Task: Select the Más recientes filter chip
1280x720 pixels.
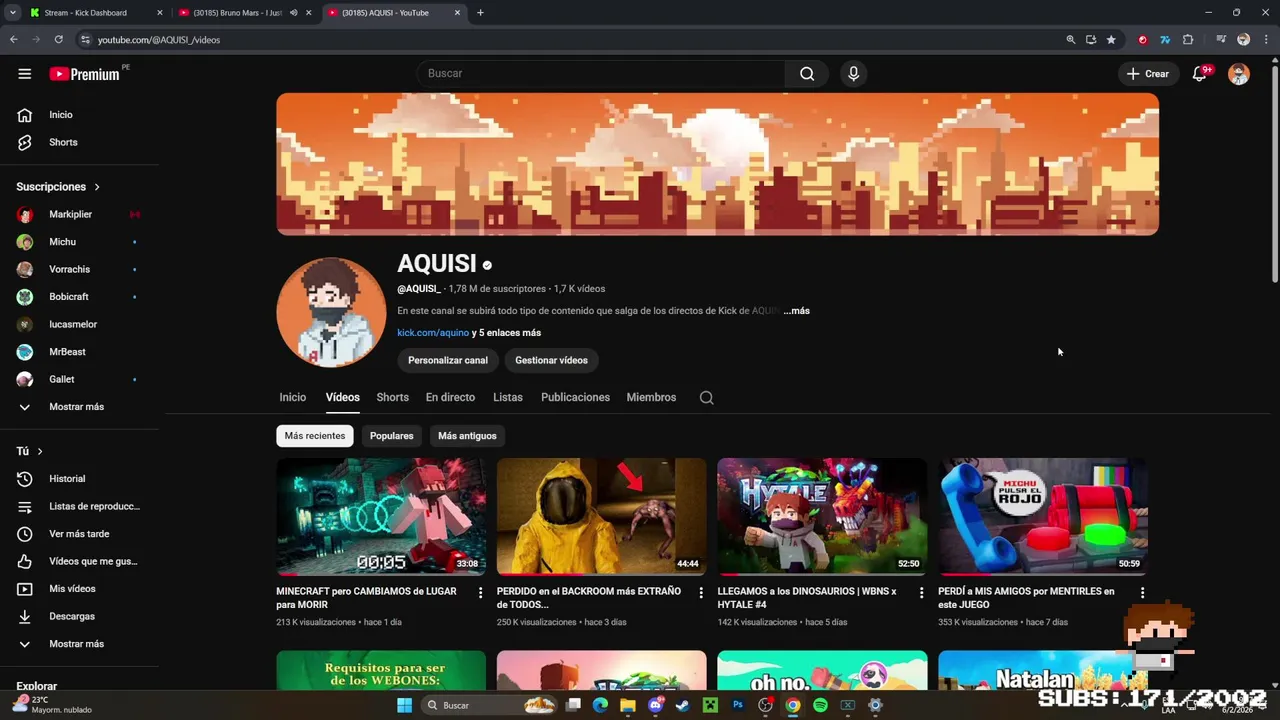Action: pyautogui.click(x=314, y=436)
